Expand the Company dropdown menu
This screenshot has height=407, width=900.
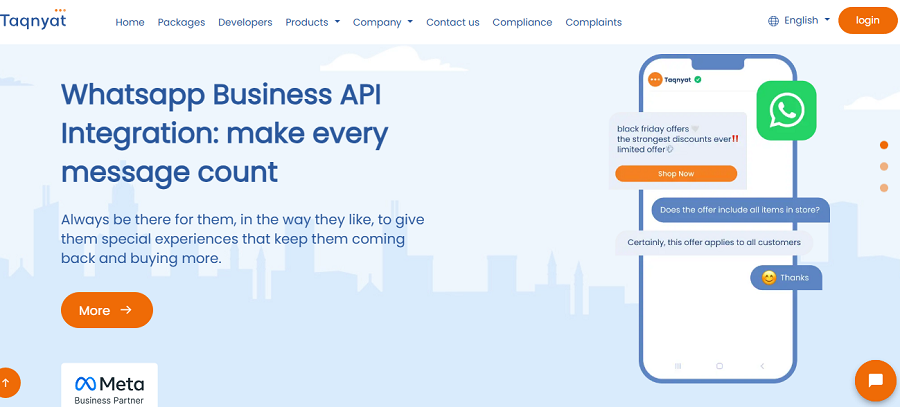point(383,22)
